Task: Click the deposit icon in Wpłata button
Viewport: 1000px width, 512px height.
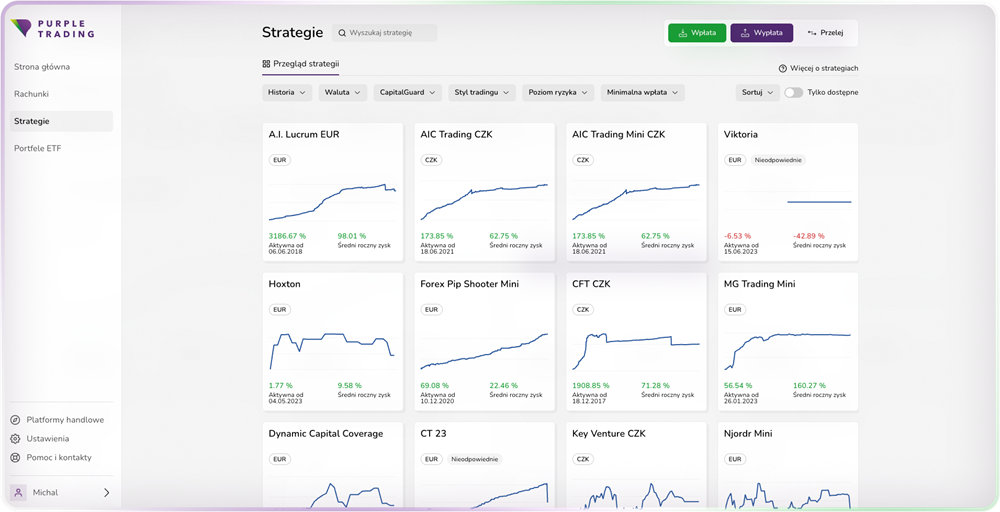Action: point(682,33)
